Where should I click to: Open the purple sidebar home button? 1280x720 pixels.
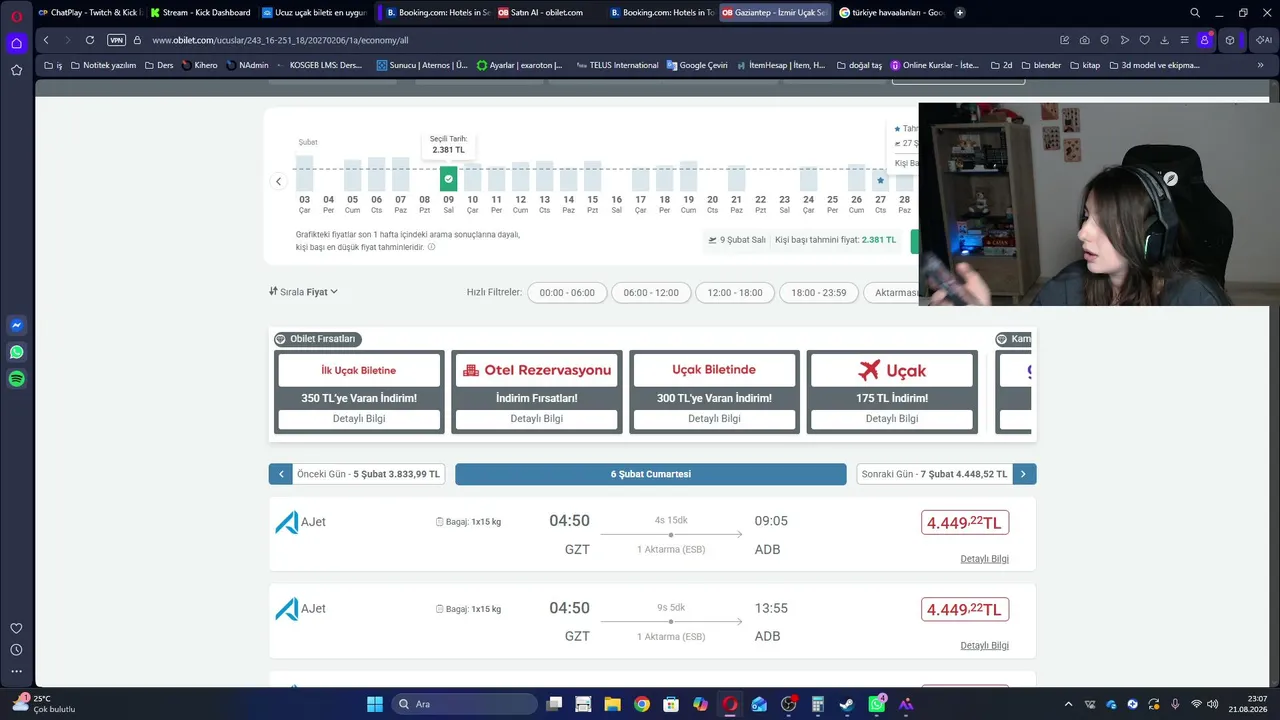[x=16, y=43]
